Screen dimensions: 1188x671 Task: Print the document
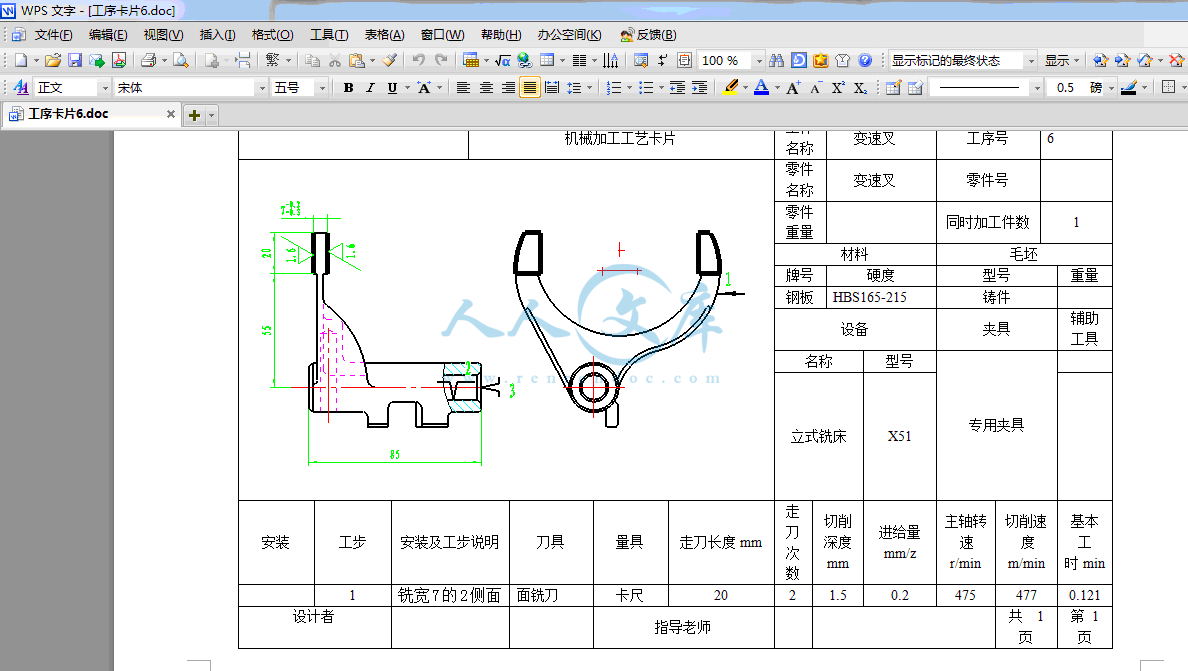(x=148, y=61)
